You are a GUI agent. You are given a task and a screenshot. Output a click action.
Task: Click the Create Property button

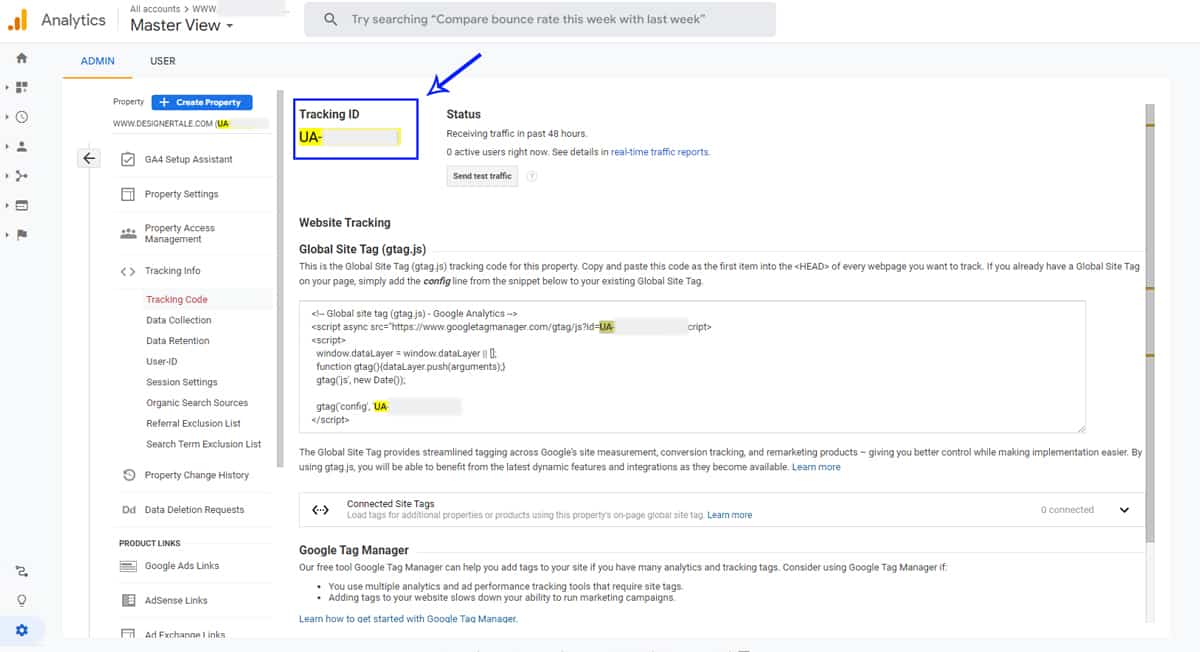(x=202, y=102)
